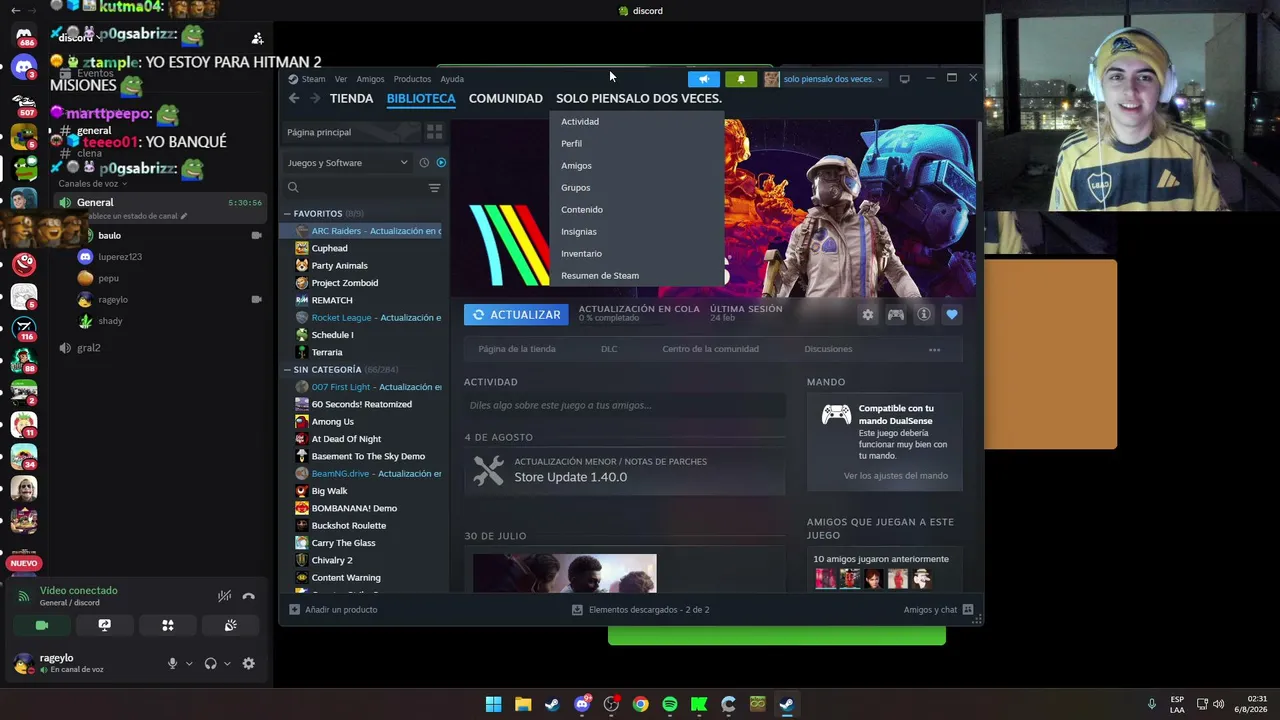Screen dimensions: 1280x720
Task: Choose Insignias from the dropdown
Action: pos(578,232)
